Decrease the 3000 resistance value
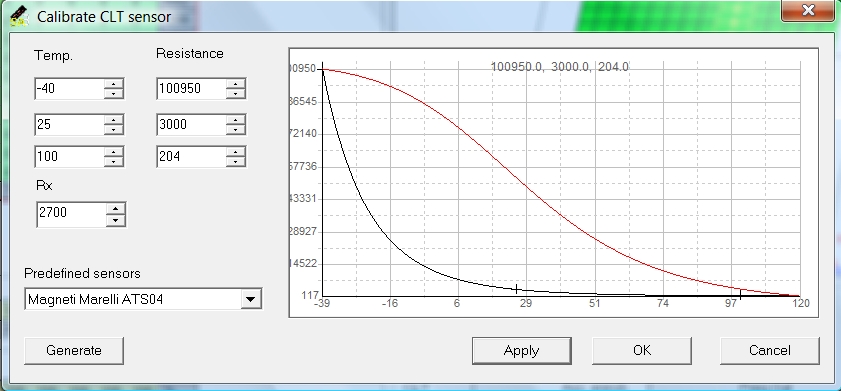The image size is (841, 391). [235, 129]
